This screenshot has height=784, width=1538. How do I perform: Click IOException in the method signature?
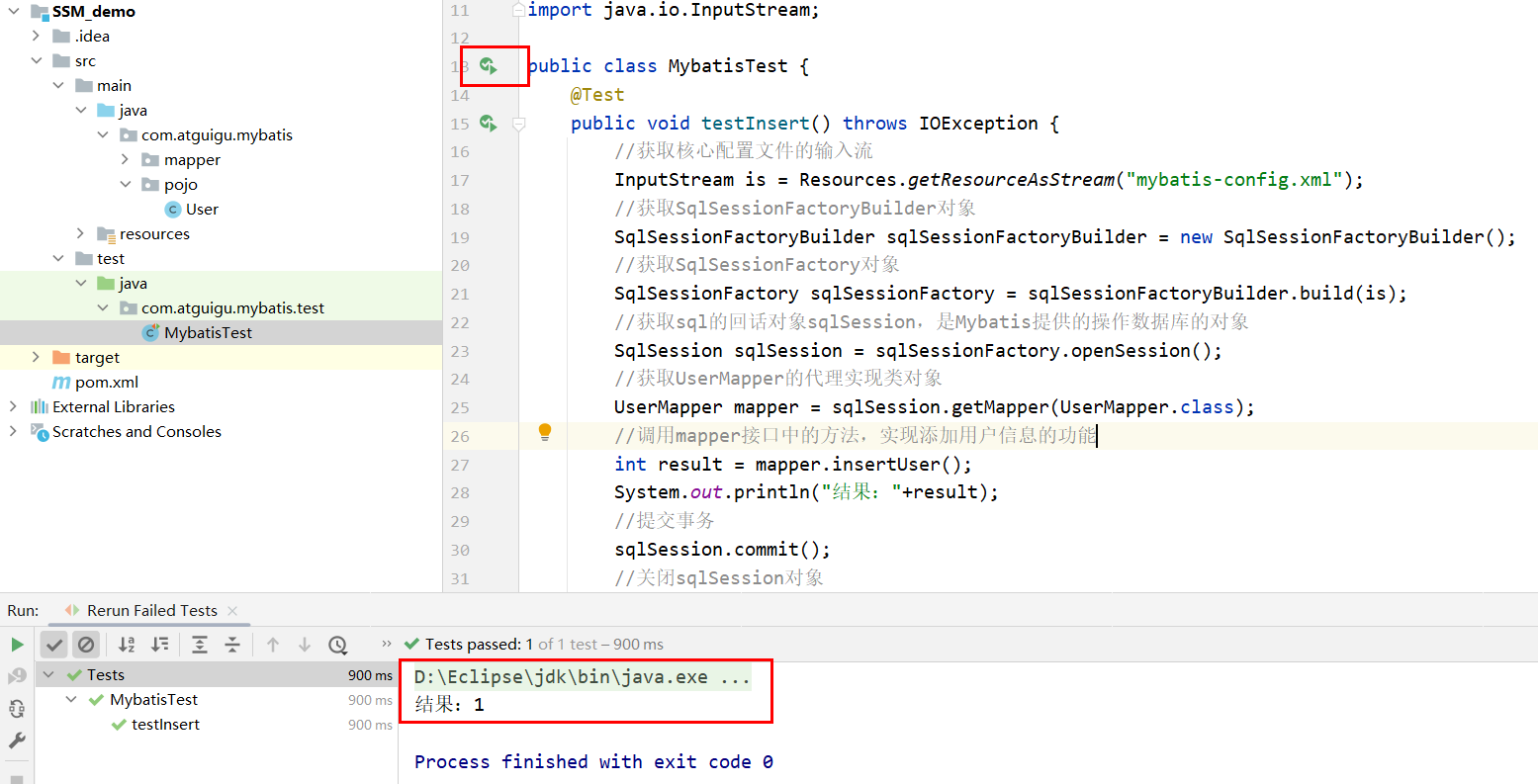click(x=978, y=124)
